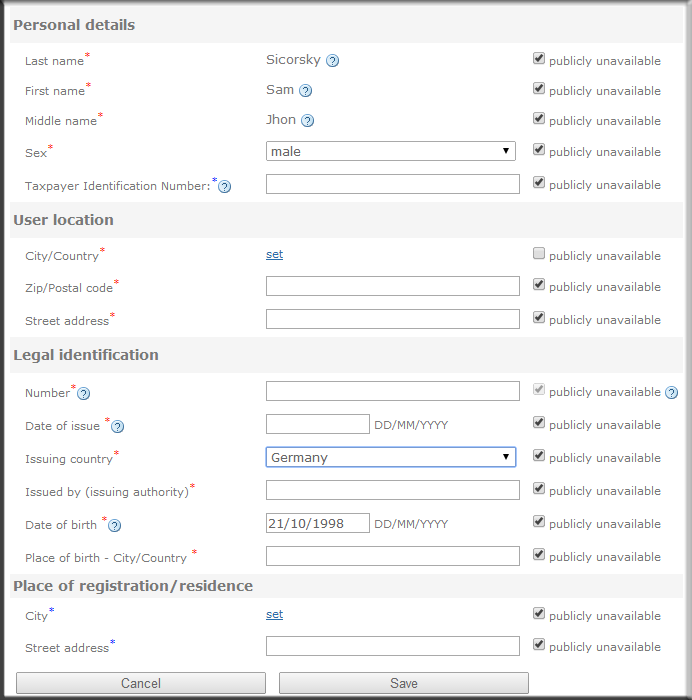The height and width of the screenshot is (700, 692).
Task: Uncheck publicly unavailable for Date of birth
Action: coord(539,522)
